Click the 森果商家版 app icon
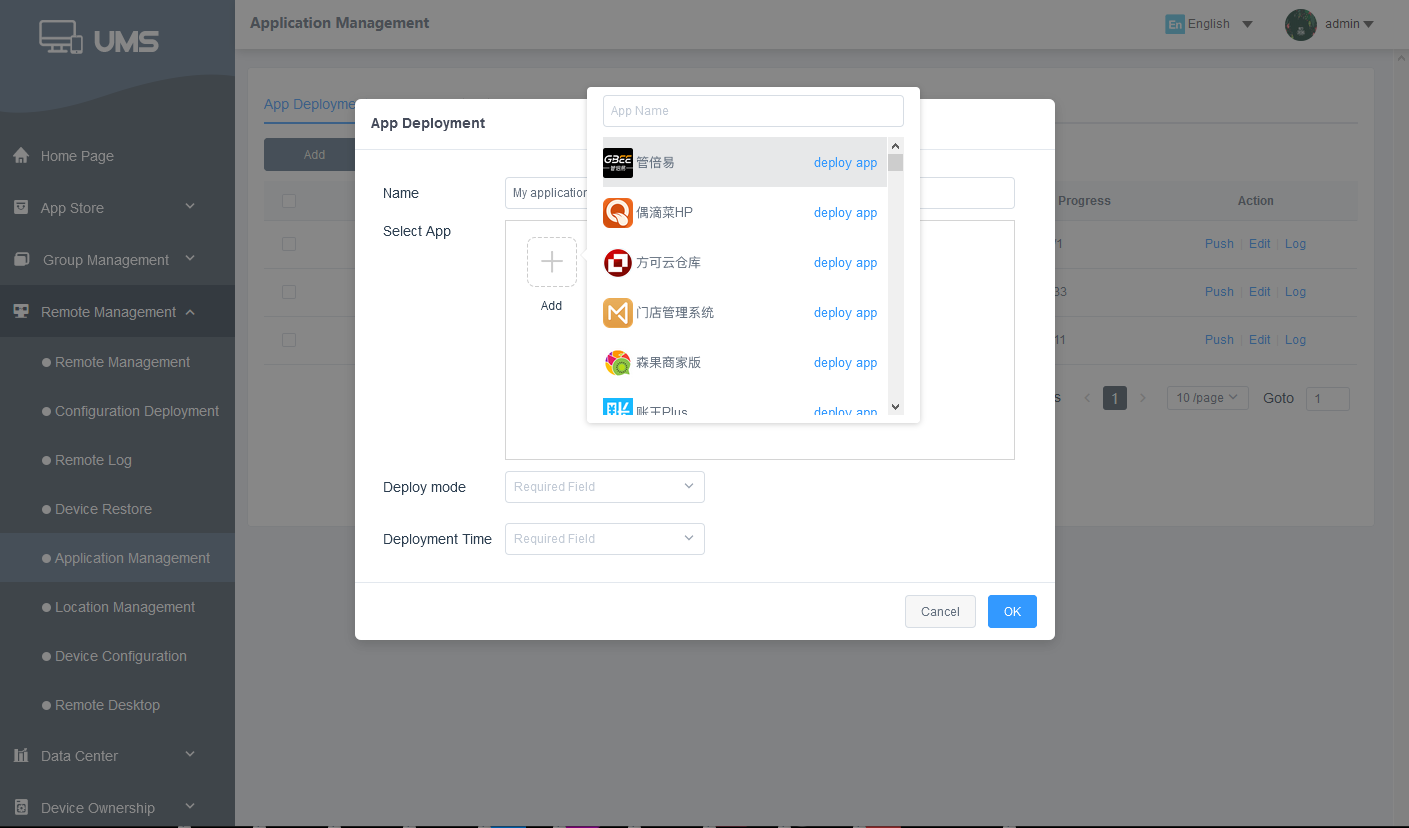1409x828 pixels. coord(618,362)
